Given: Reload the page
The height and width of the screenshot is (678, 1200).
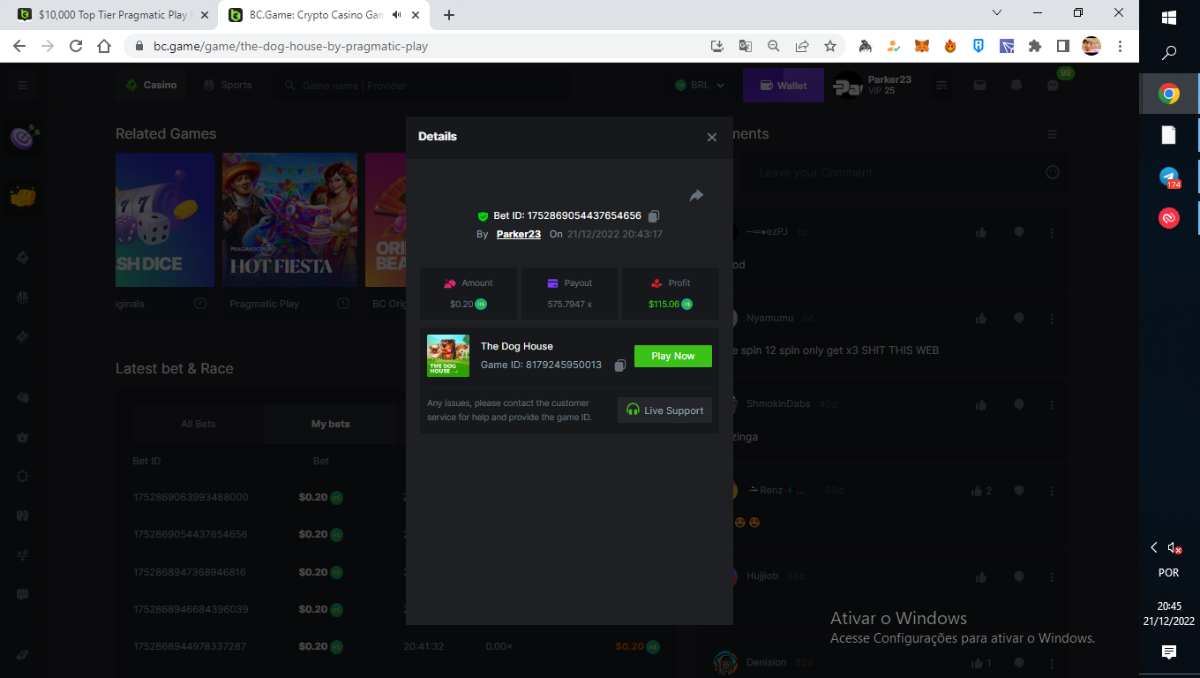Looking at the screenshot, I should tap(76, 46).
